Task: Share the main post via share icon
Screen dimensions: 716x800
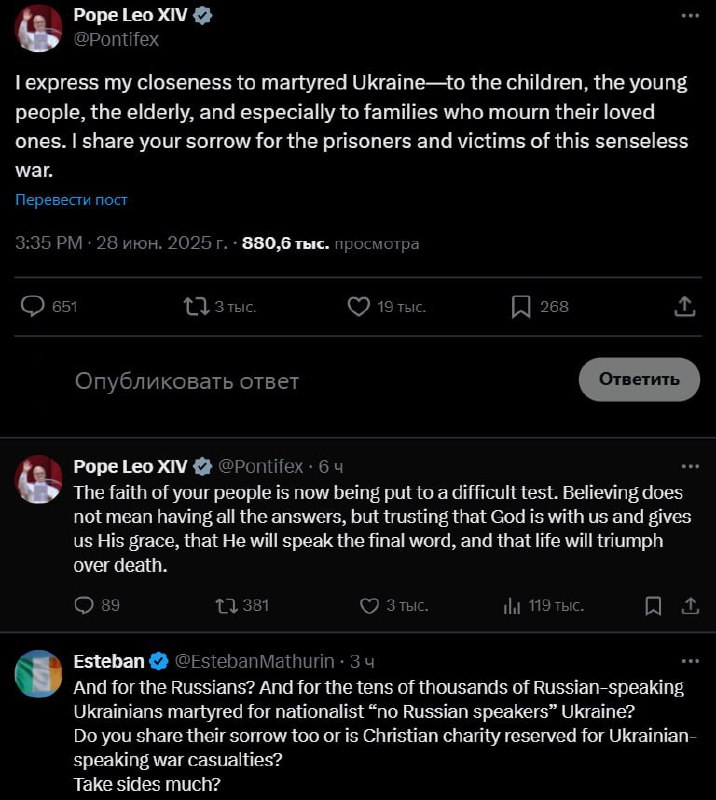Action: [685, 307]
